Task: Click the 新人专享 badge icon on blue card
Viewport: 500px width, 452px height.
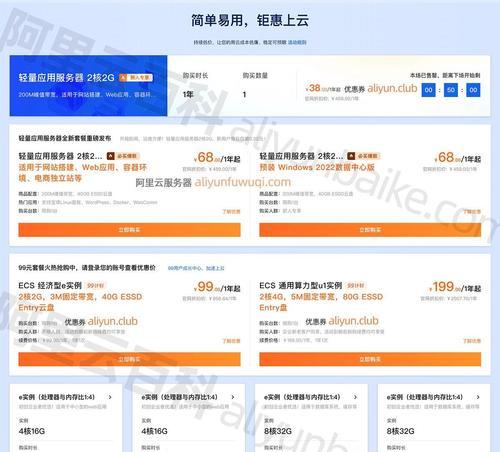Action: click(x=136, y=78)
